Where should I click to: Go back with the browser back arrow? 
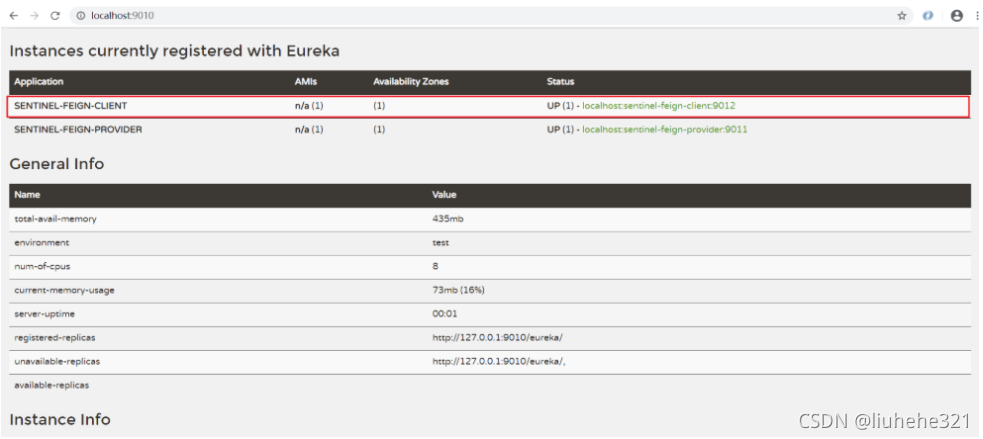[14, 16]
